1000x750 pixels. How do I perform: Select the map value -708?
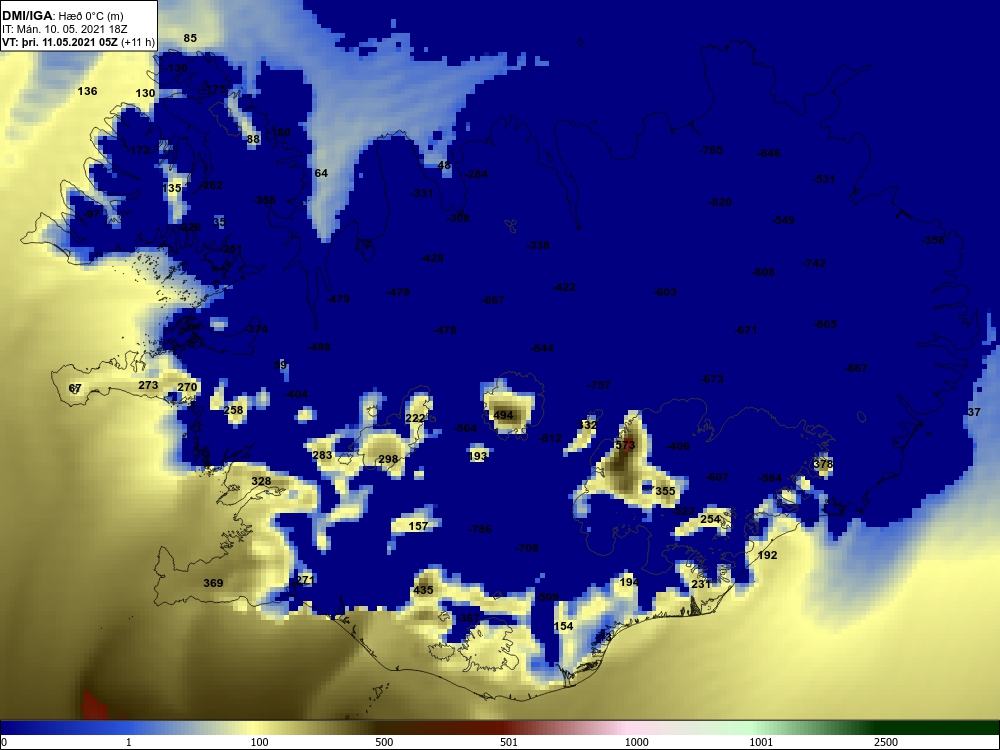(527, 548)
